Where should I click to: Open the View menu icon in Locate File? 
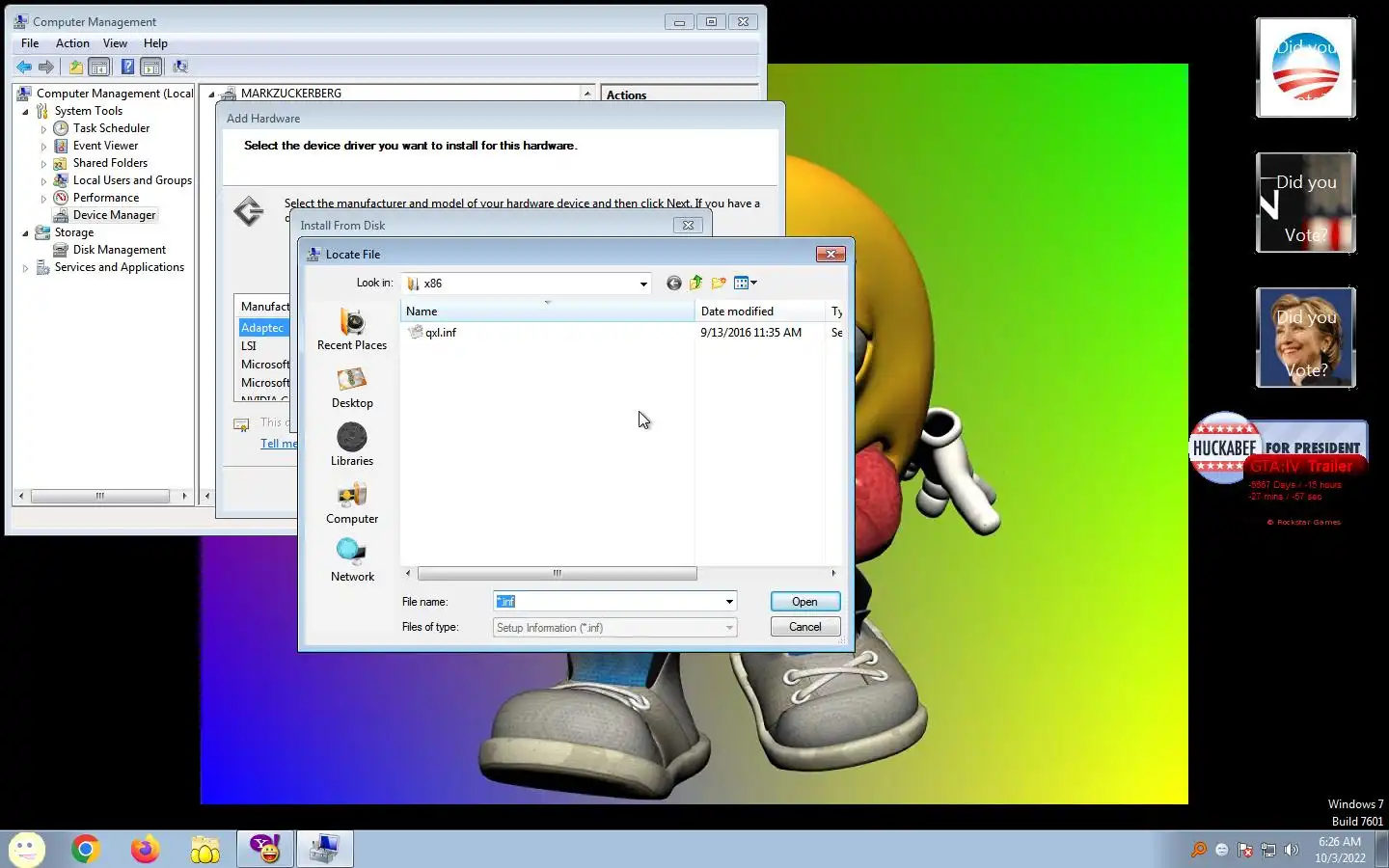pos(745,283)
